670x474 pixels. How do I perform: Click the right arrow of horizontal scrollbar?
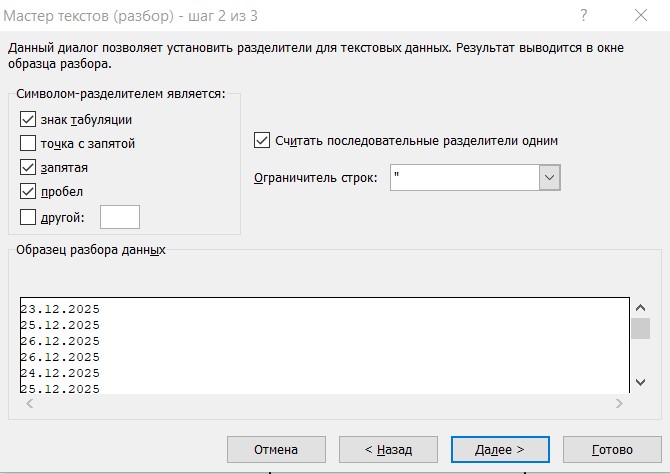click(x=620, y=403)
